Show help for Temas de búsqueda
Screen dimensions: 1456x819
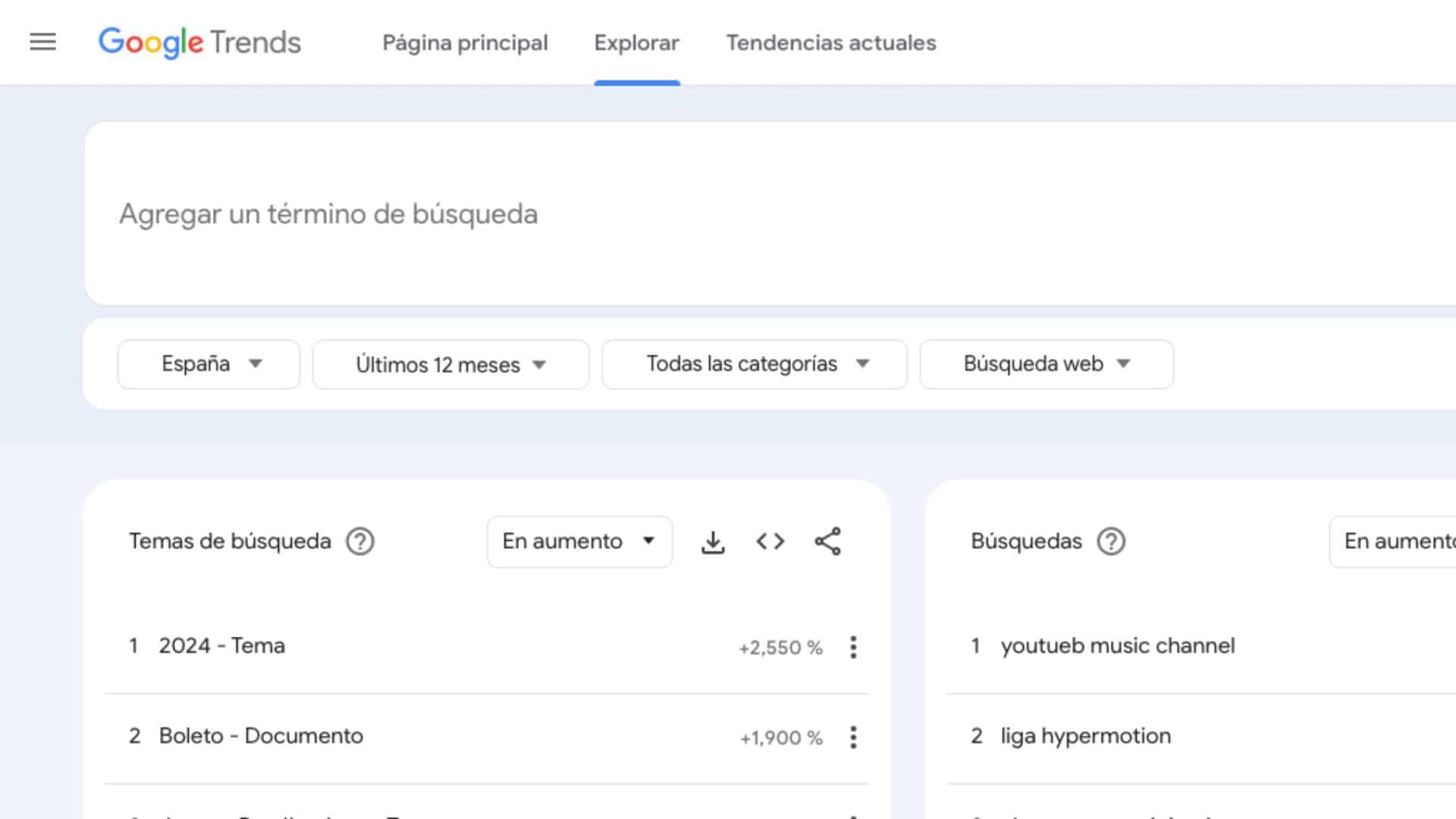coord(360,541)
